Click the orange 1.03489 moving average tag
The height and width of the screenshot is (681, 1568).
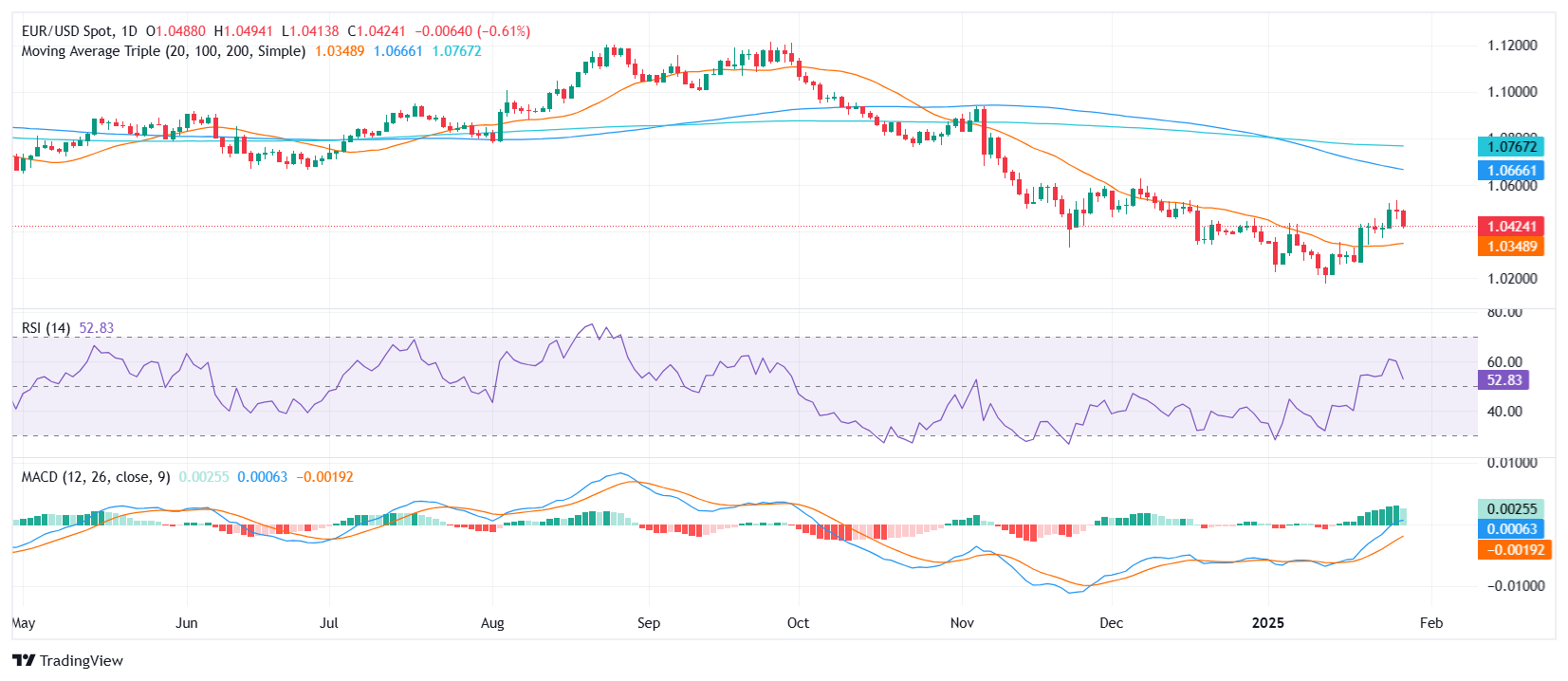1511,247
